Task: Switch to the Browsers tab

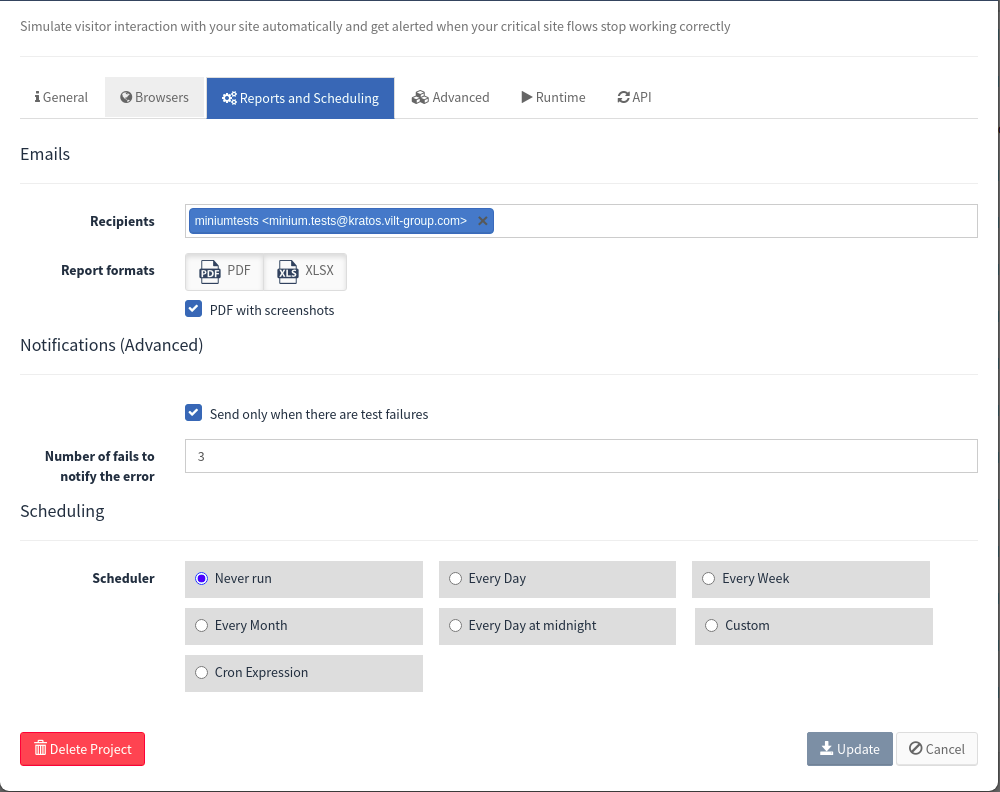Action: [154, 98]
